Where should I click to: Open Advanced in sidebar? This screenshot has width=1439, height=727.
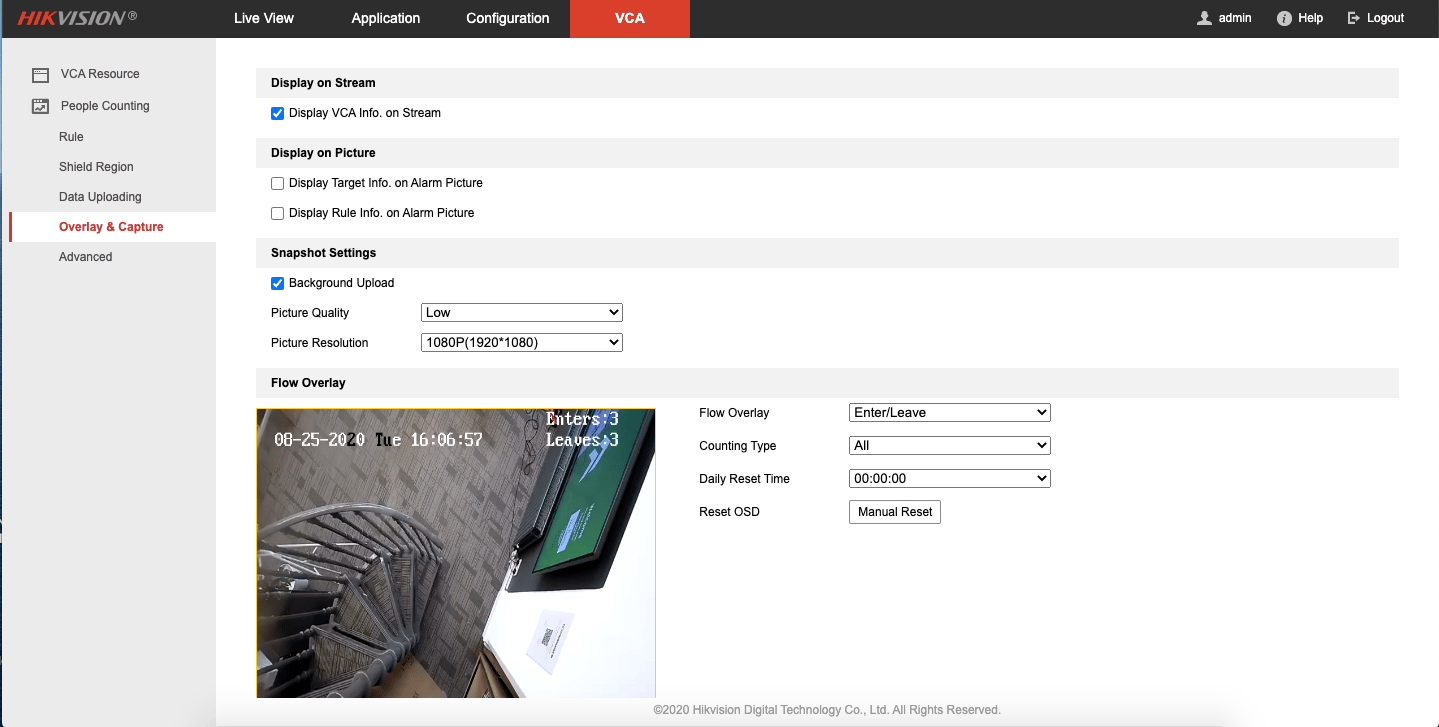point(86,257)
